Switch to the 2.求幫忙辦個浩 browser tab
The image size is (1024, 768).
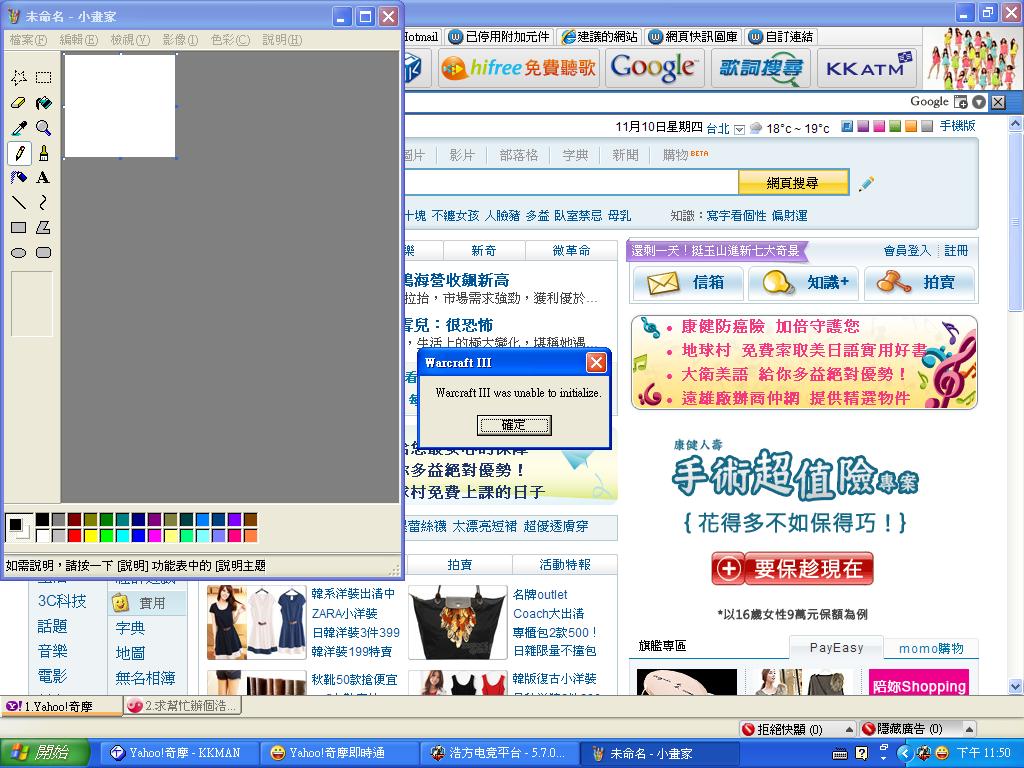(184, 706)
